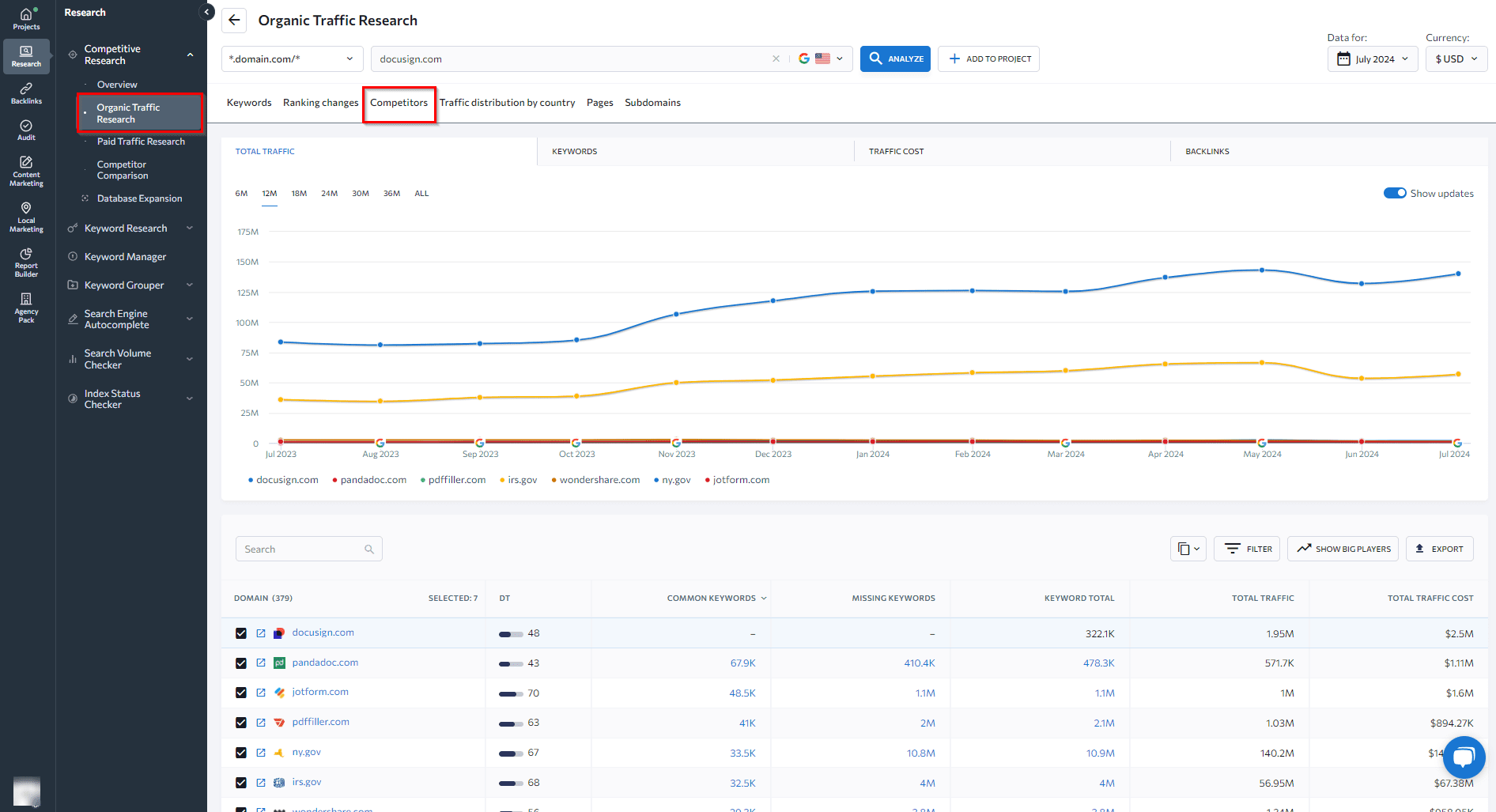Uncheck the pandadoc.com row checkbox

pyautogui.click(x=241, y=663)
